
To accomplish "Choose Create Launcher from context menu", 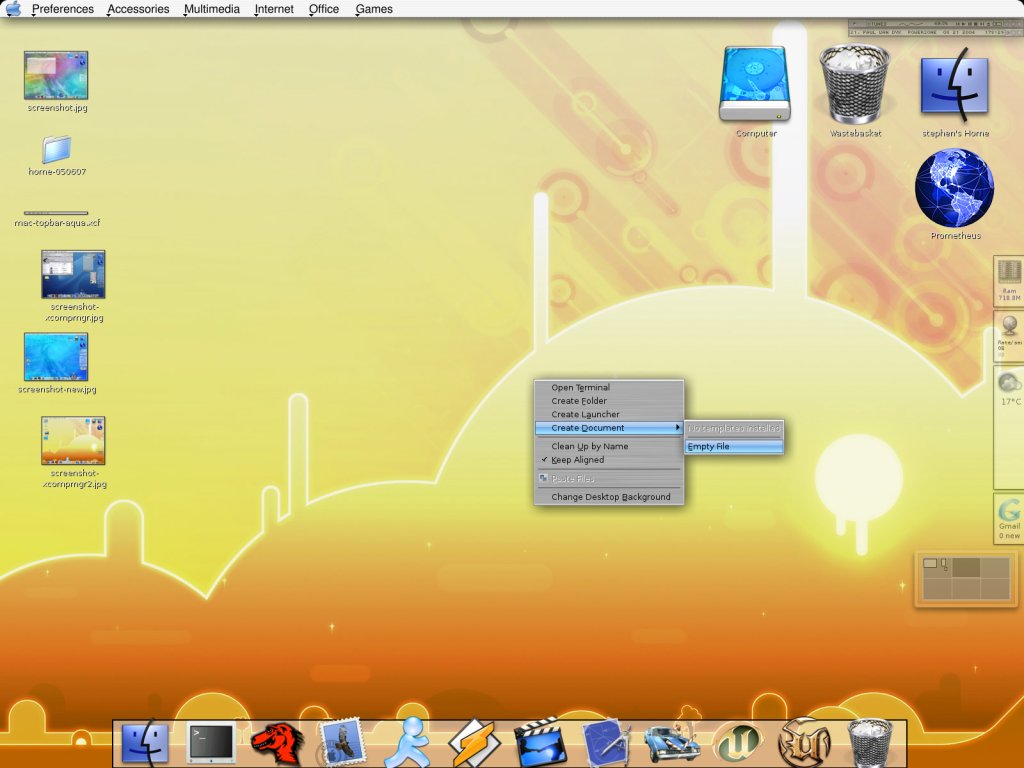I will point(609,414).
